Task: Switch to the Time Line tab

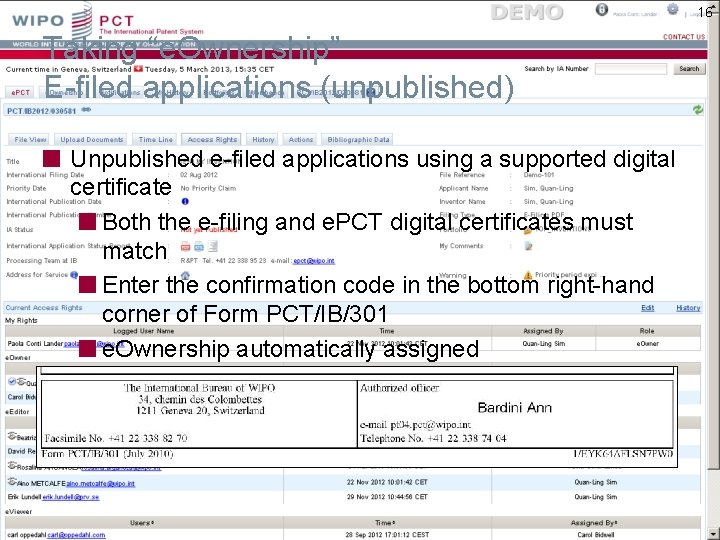Action: pyautogui.click(x=156, y=140)
